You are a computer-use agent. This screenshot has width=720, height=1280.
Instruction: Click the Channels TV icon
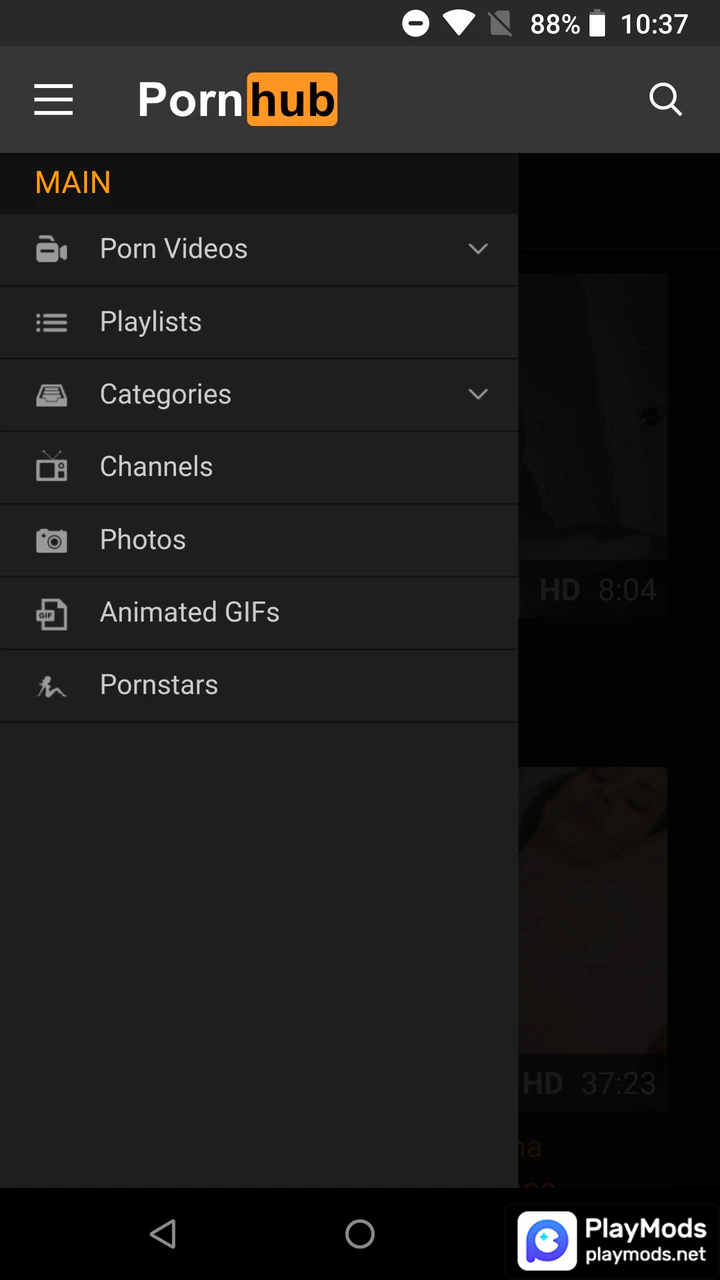51,466
